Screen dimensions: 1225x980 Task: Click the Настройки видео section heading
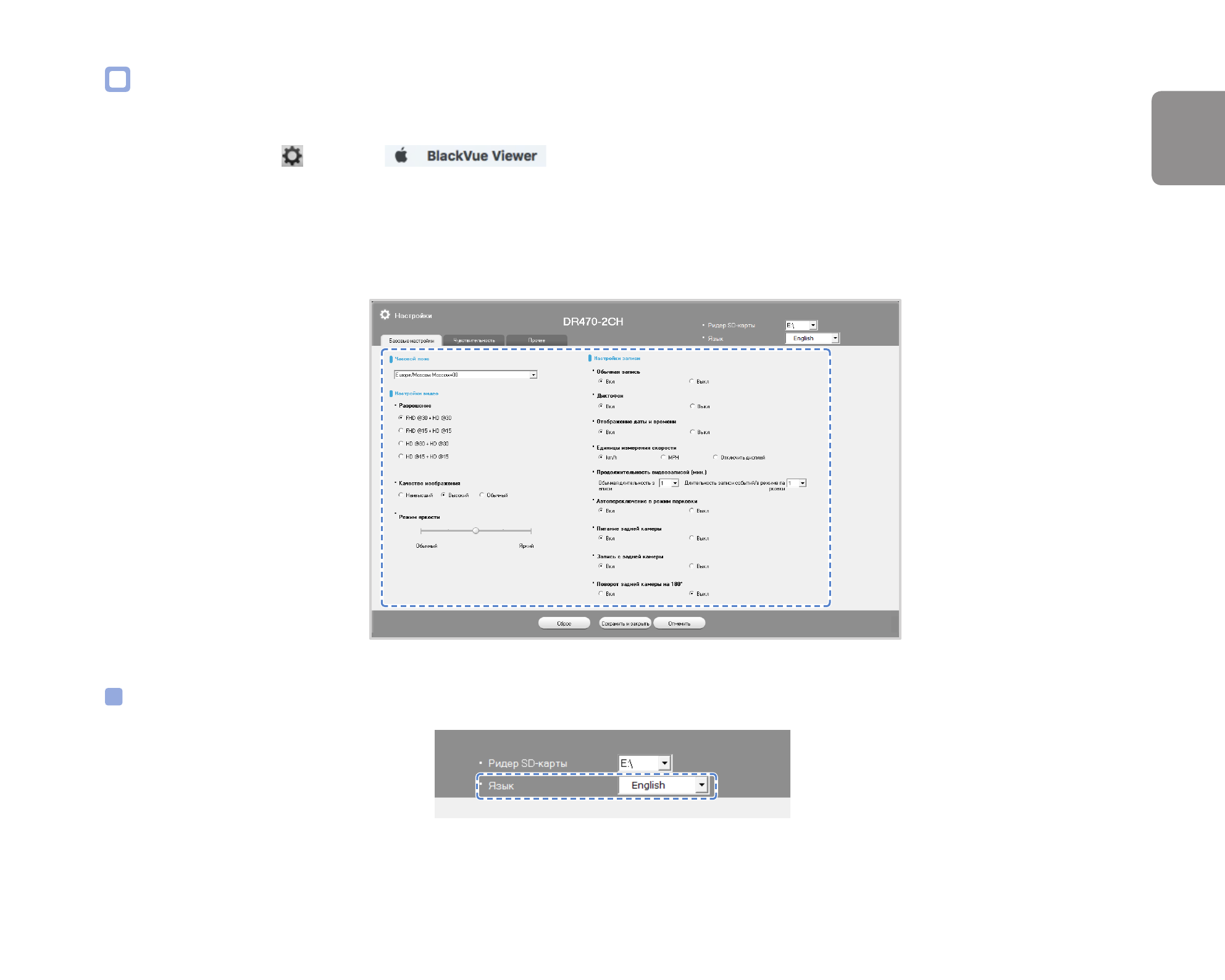pyautogui.click(x=417, y=393)
